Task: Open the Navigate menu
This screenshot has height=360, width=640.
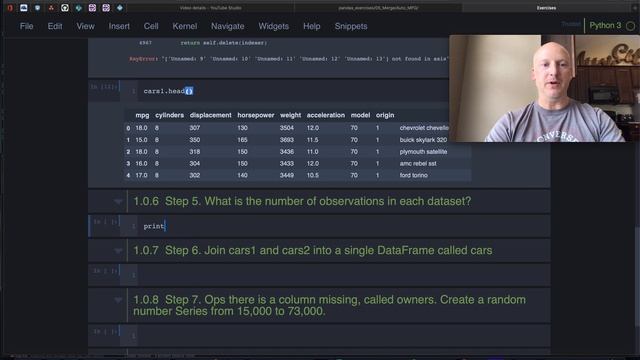Action: point(227,26)
